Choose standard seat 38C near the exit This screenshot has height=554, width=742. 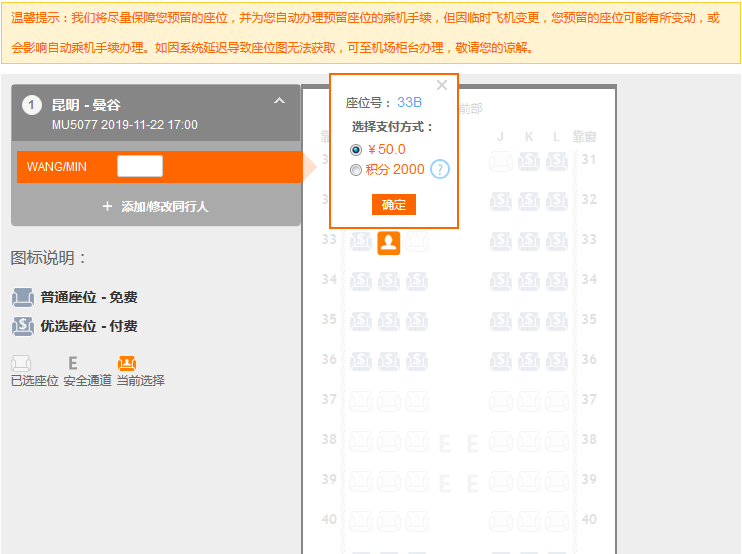click(417, 441)
